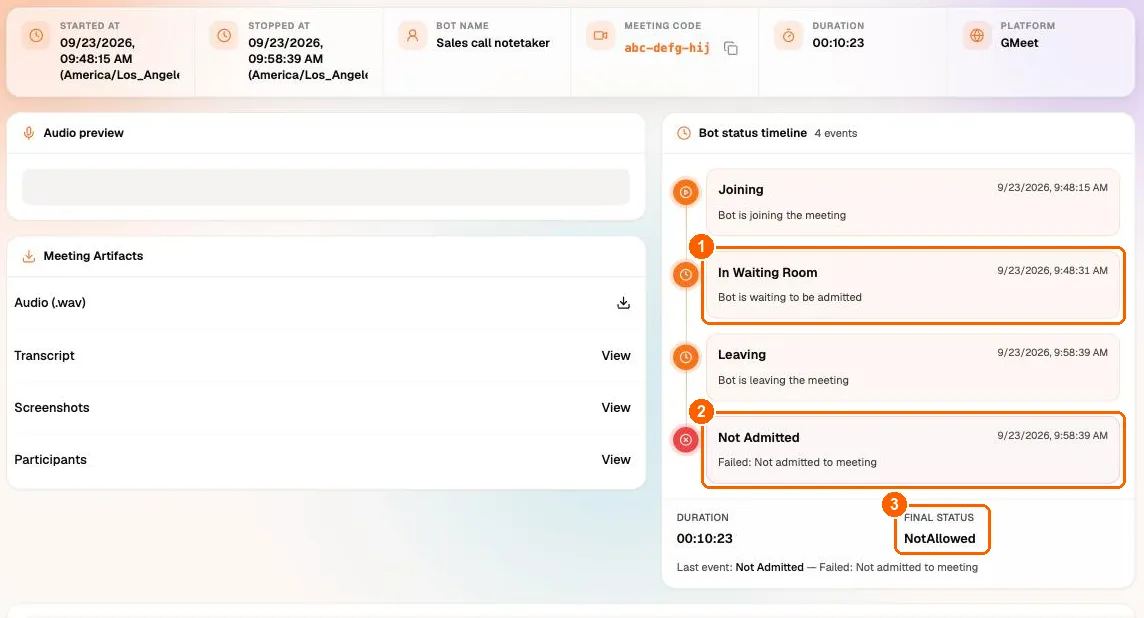Click the Duration timer icon in header
The height and width of the screenshot is (618, 1144).
[x=789, y=36]
